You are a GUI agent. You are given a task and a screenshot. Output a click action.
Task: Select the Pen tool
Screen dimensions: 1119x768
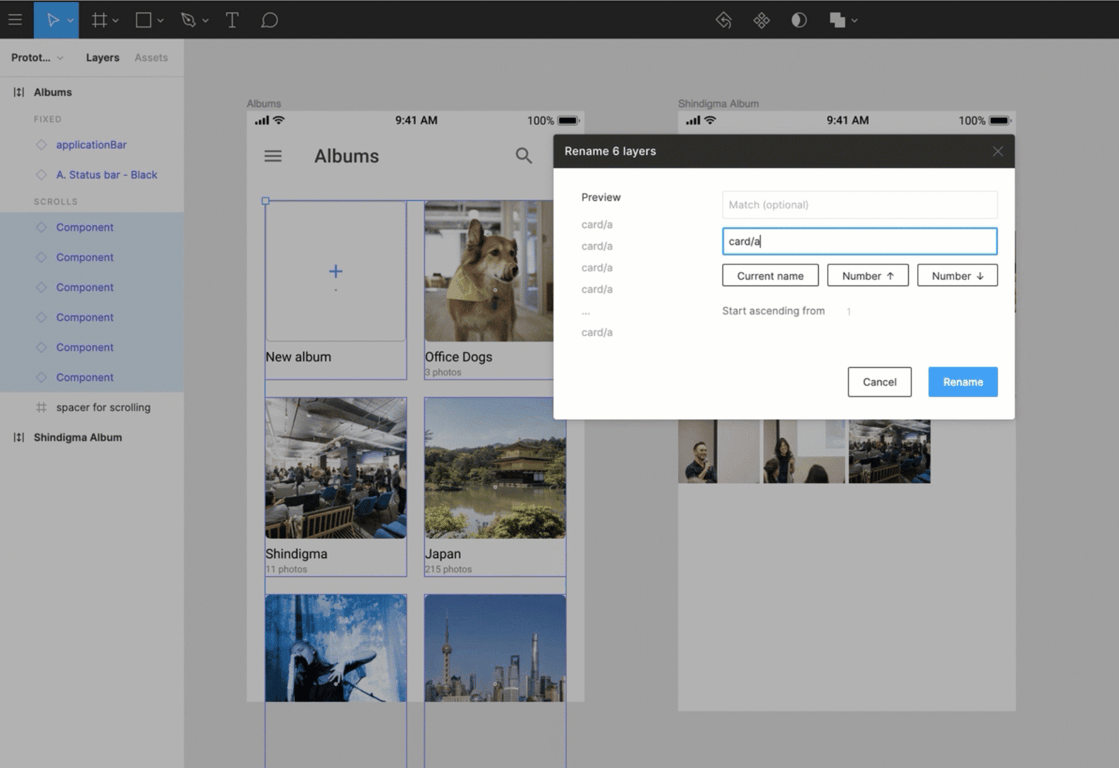tap(188, 20)
